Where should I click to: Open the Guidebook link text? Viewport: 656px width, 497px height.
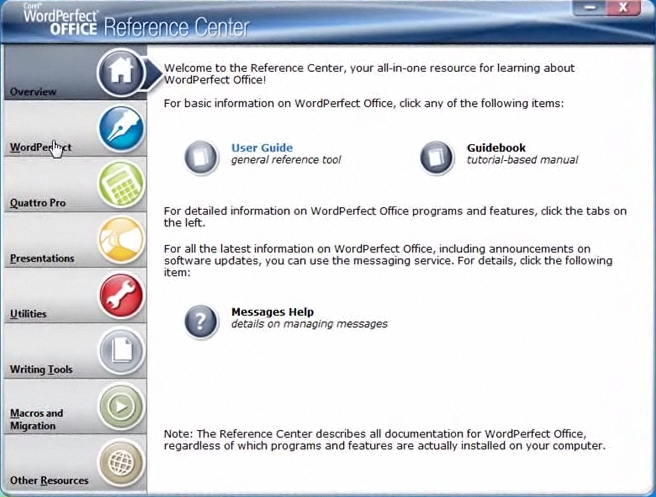tap(496, 148)
